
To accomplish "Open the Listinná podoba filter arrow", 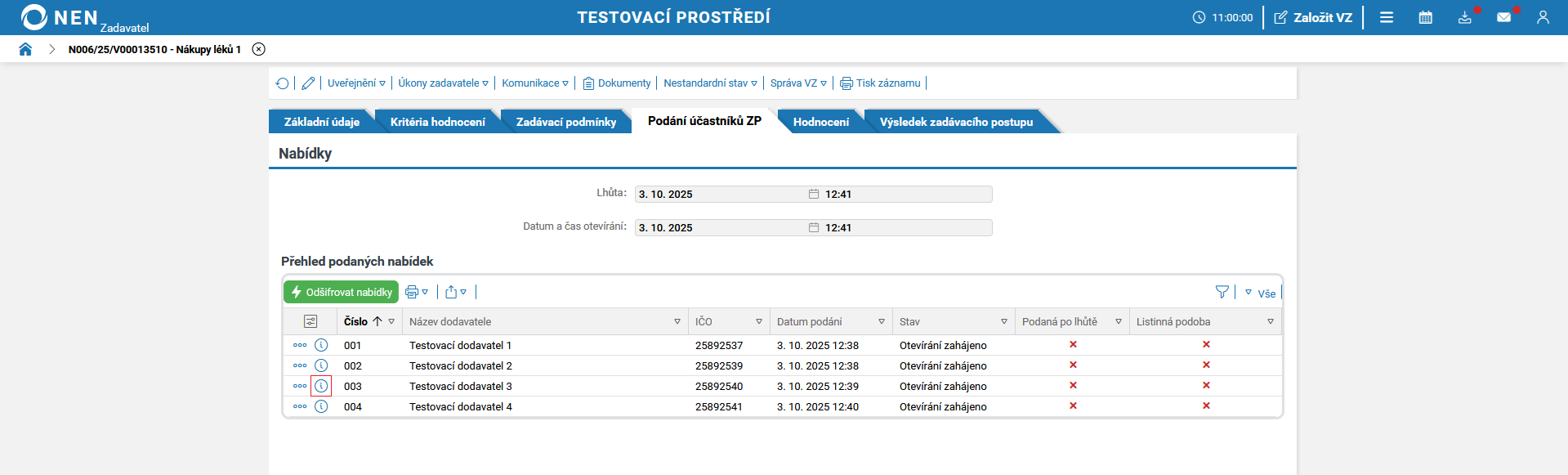I will point(1271,321).
